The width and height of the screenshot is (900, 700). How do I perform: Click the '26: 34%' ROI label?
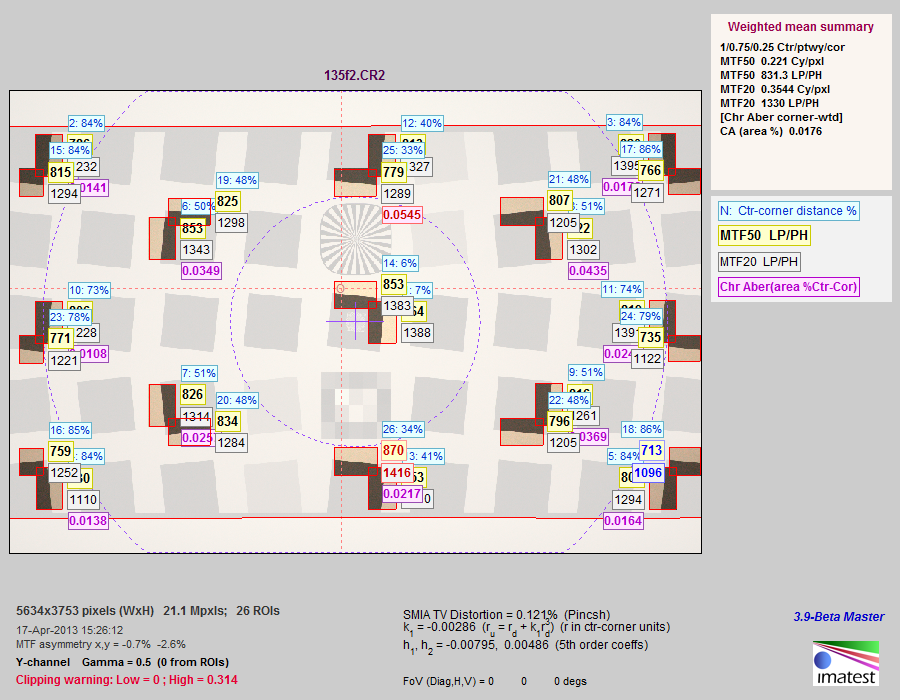pyautogui.click(x=401, y=430)
